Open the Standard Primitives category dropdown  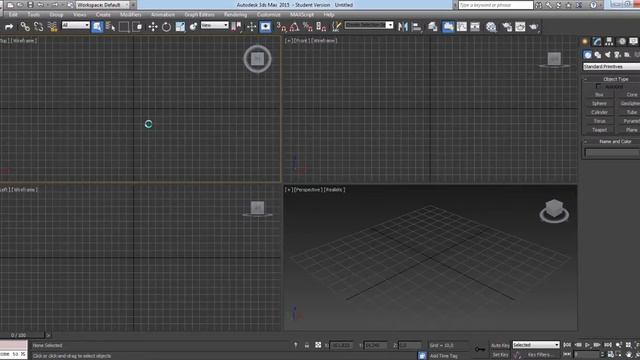[x=611, y=67]
